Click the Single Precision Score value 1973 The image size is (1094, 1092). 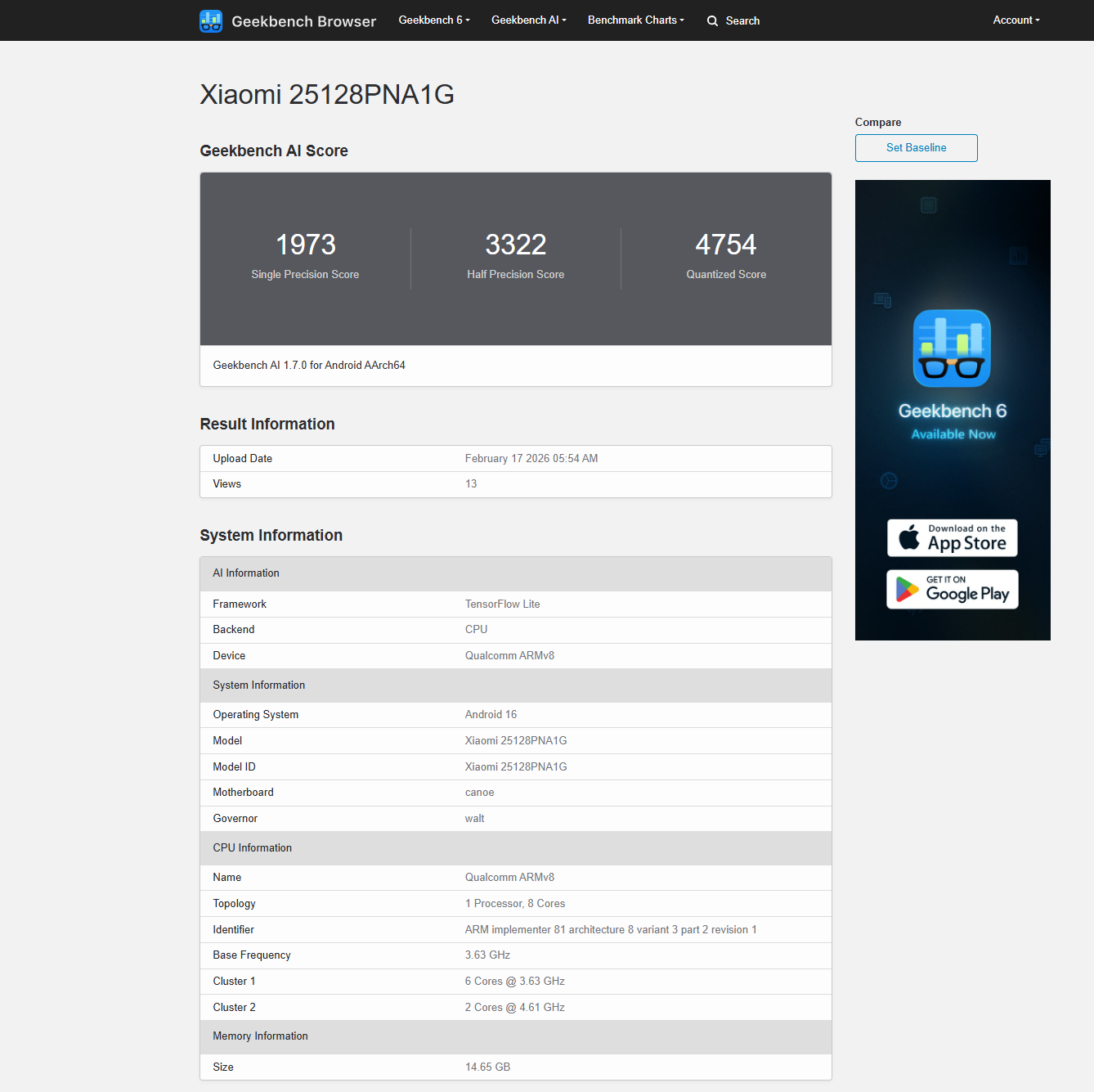pos(305,244)
